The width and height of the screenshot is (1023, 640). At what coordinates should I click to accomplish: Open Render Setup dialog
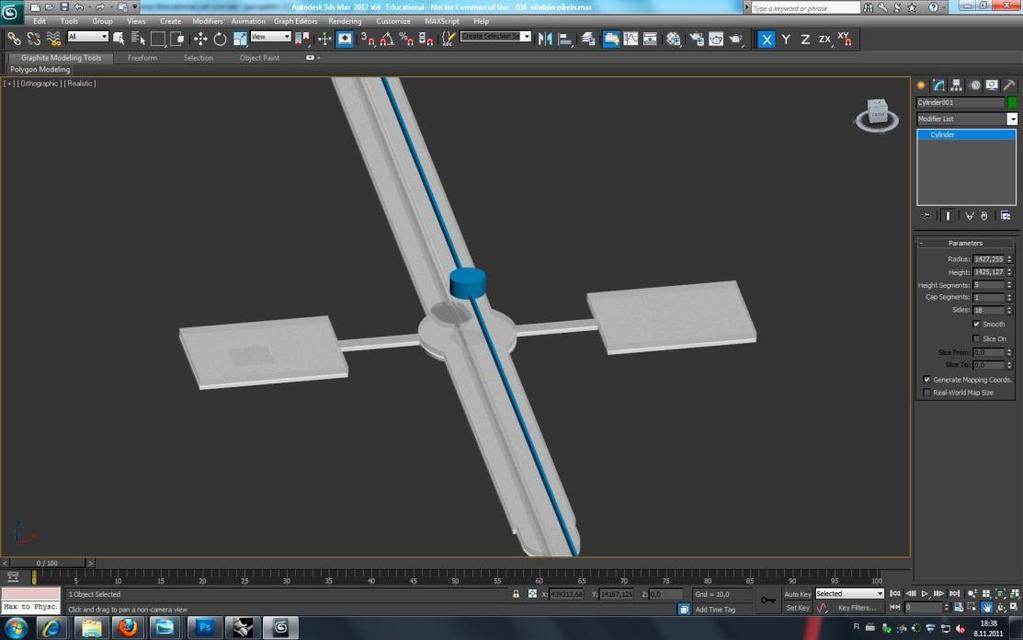(x=697, y=39)
